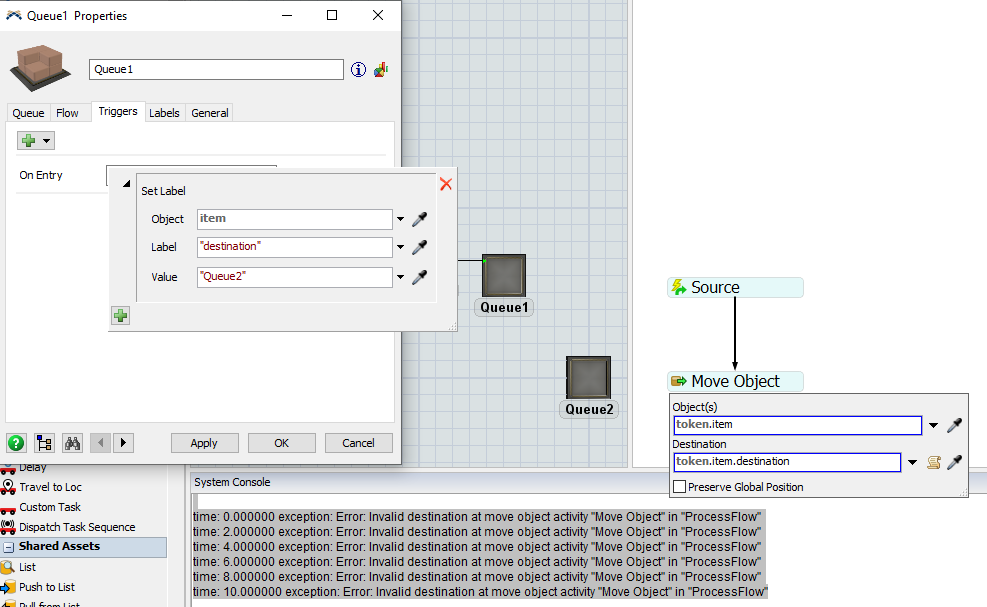Switch to the Flow tab
987x607 pixels.
[x=67, y=113]
